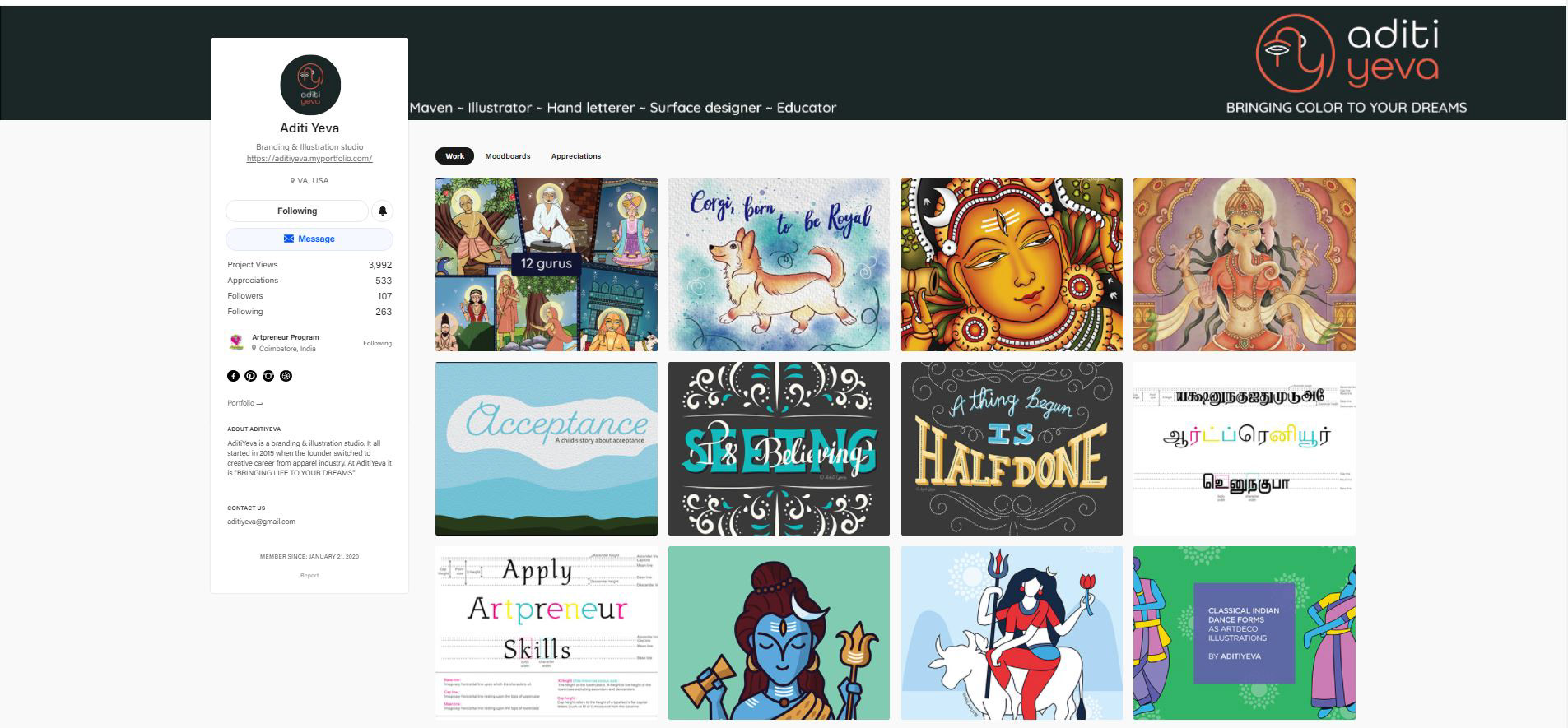
Task: Send a message via the Message button
Action: 309,239
